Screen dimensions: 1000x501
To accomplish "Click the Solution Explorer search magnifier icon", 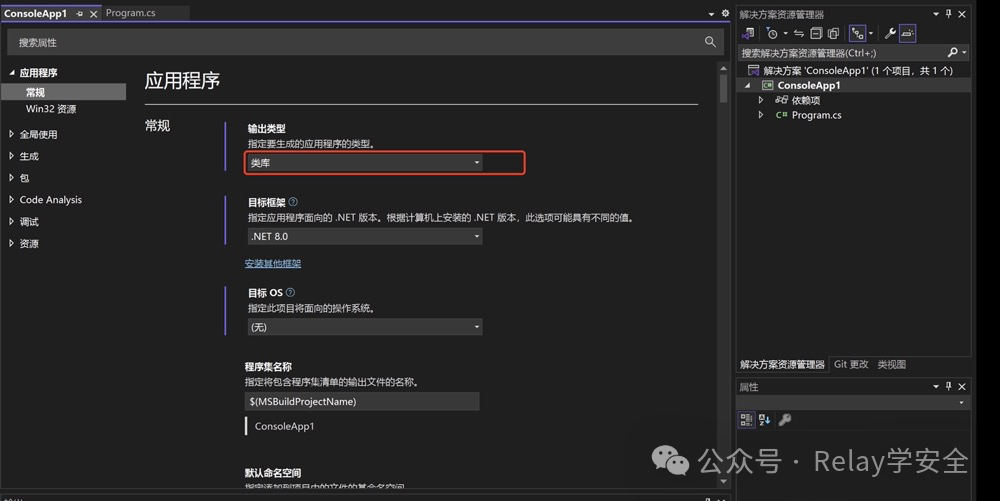I will [x=953, y=53].
